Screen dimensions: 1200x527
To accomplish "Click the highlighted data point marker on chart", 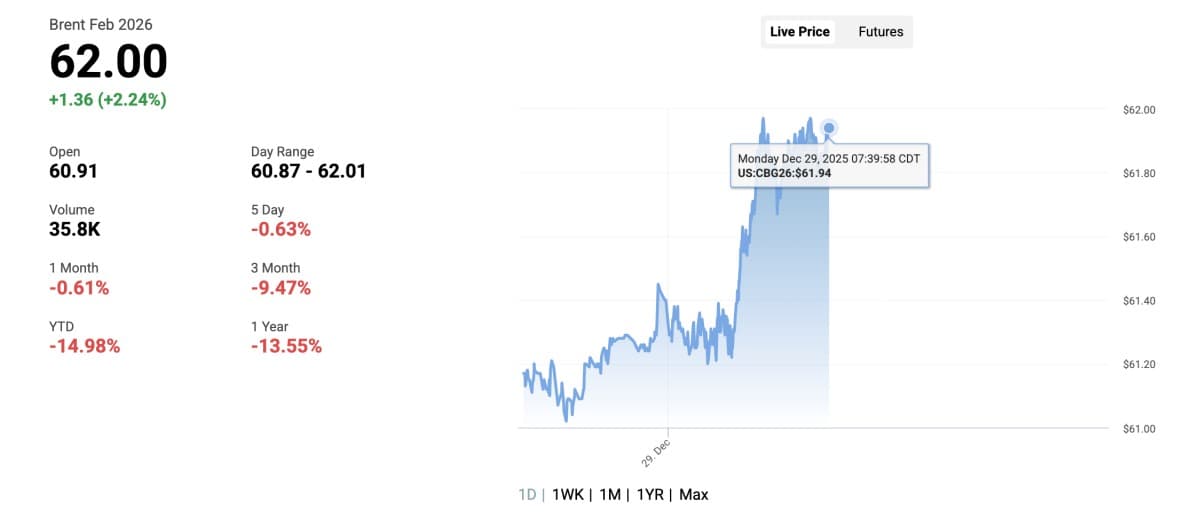I will 829,128.
